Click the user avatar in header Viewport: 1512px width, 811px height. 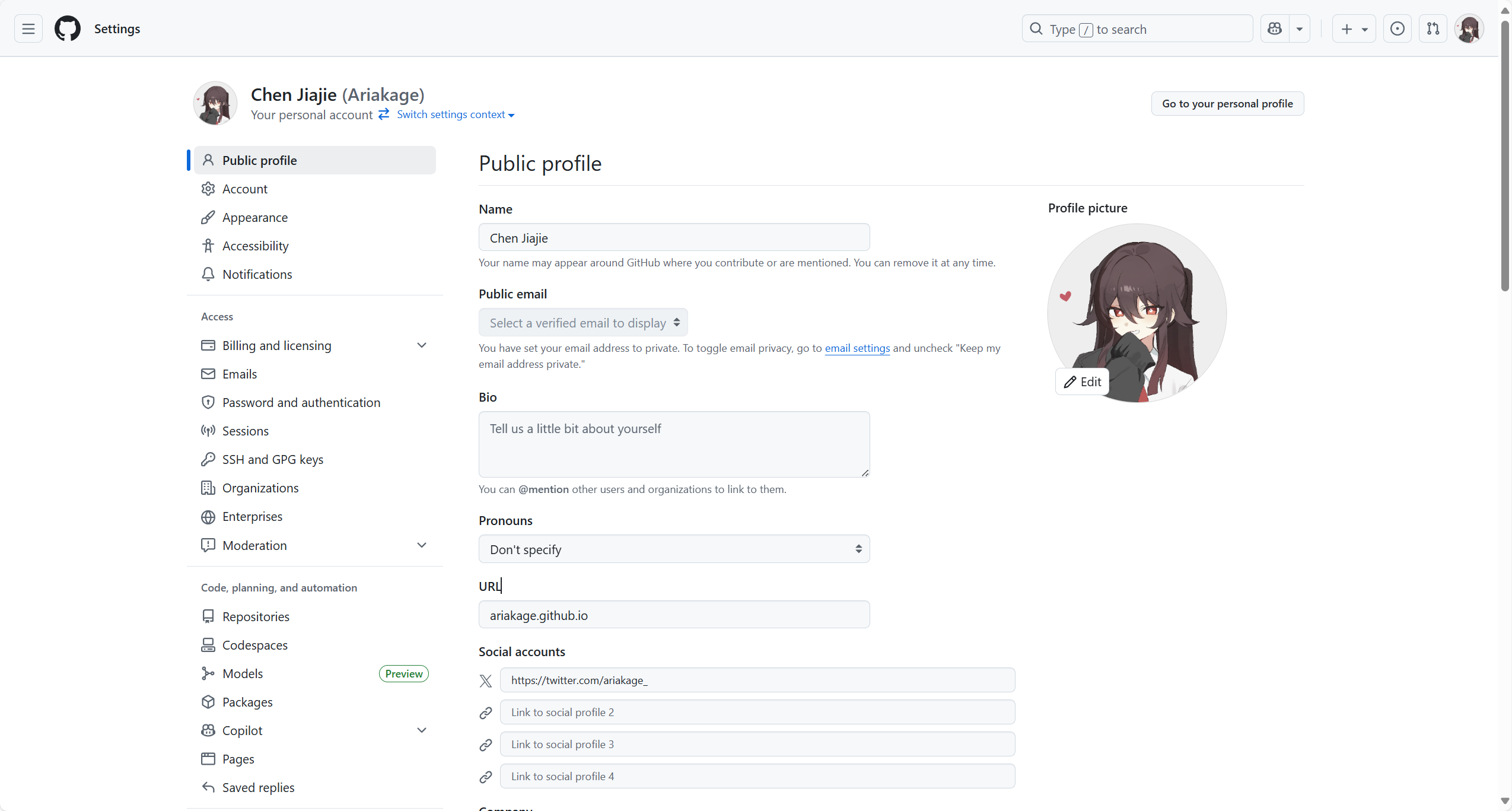click(x=1469, y=28)
